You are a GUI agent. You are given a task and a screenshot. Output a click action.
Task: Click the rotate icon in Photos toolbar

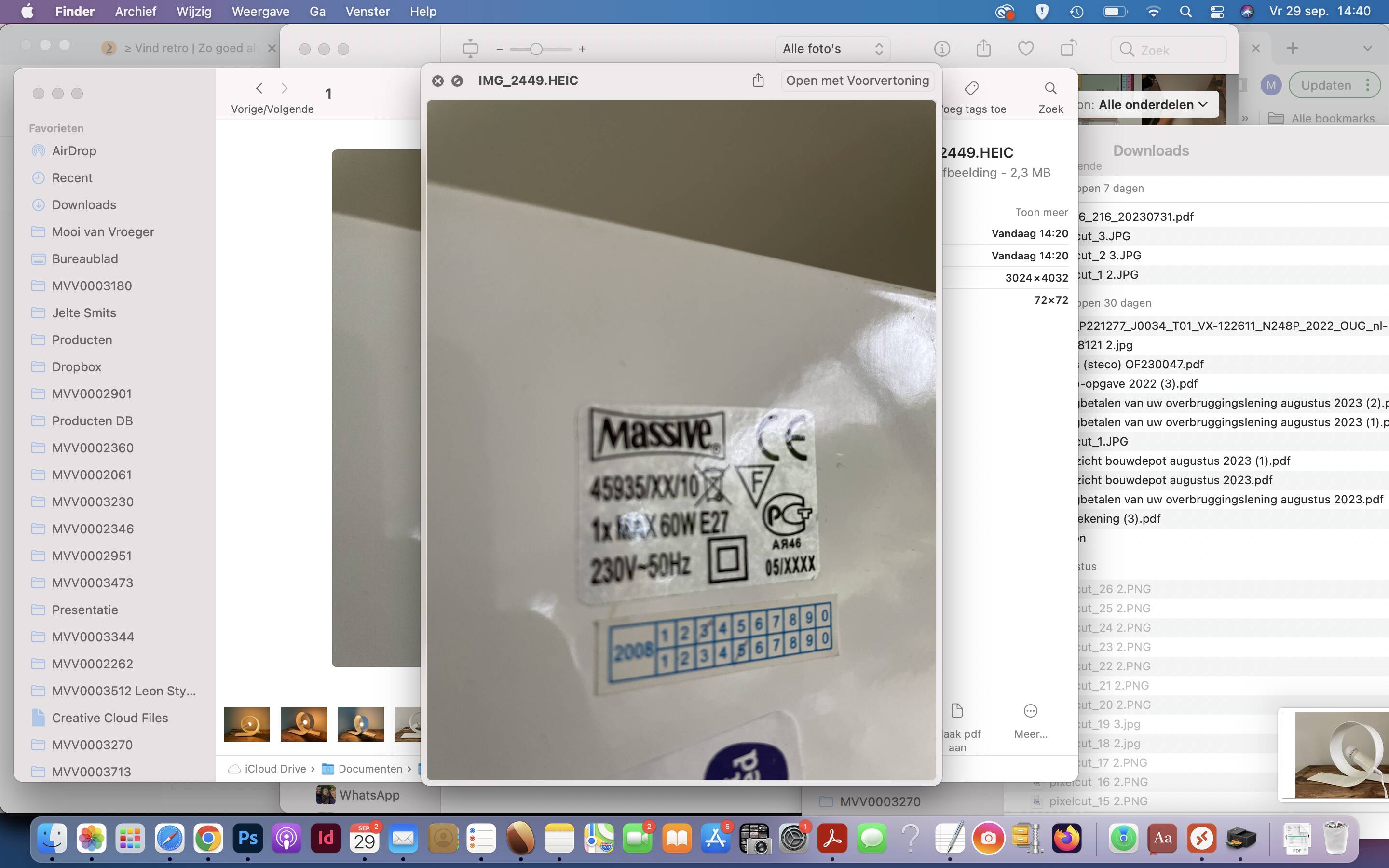[1068, 48]
